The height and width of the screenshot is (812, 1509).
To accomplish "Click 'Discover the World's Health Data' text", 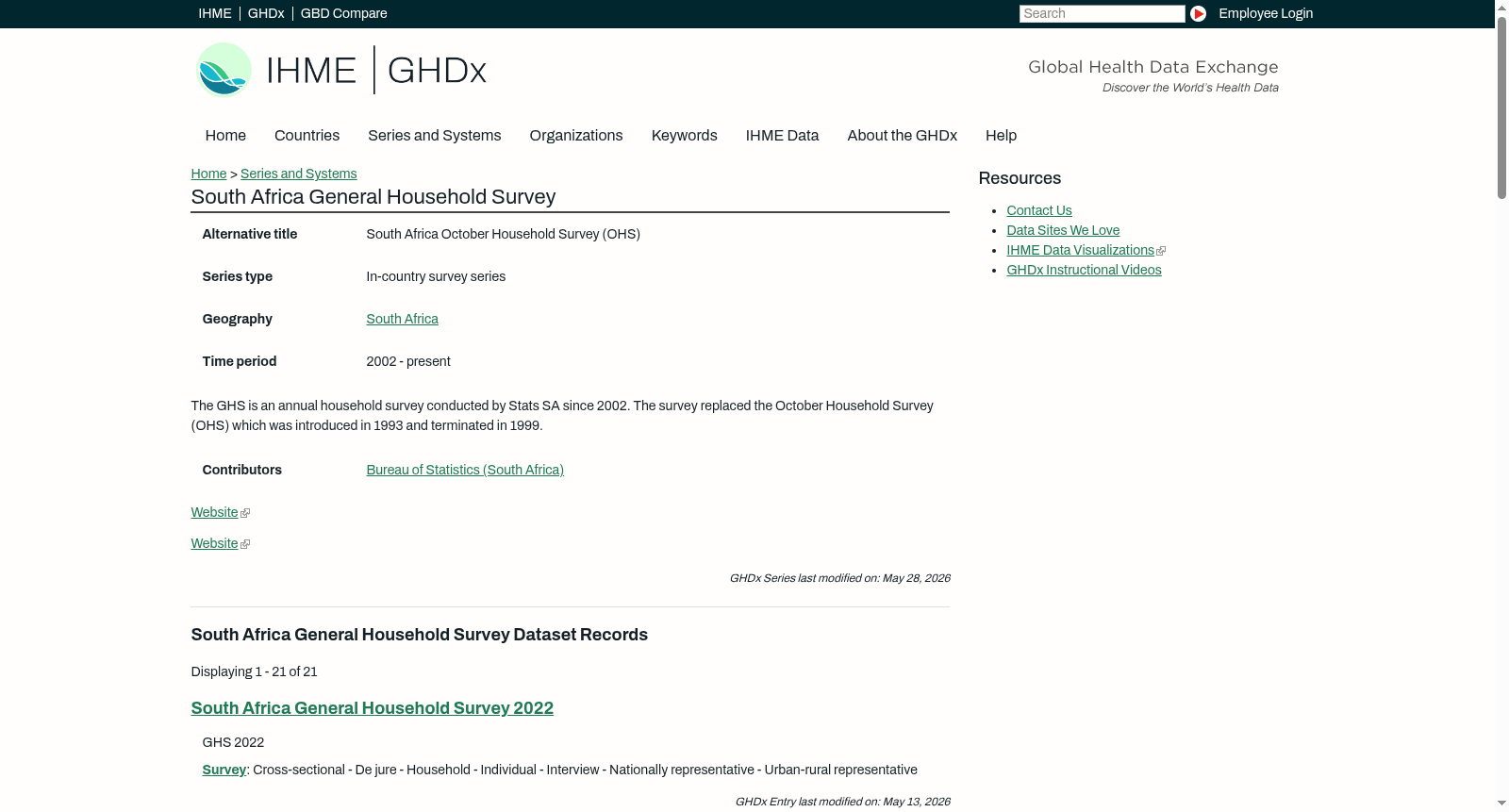I will pyautogui.click(x=1190, y=88).
